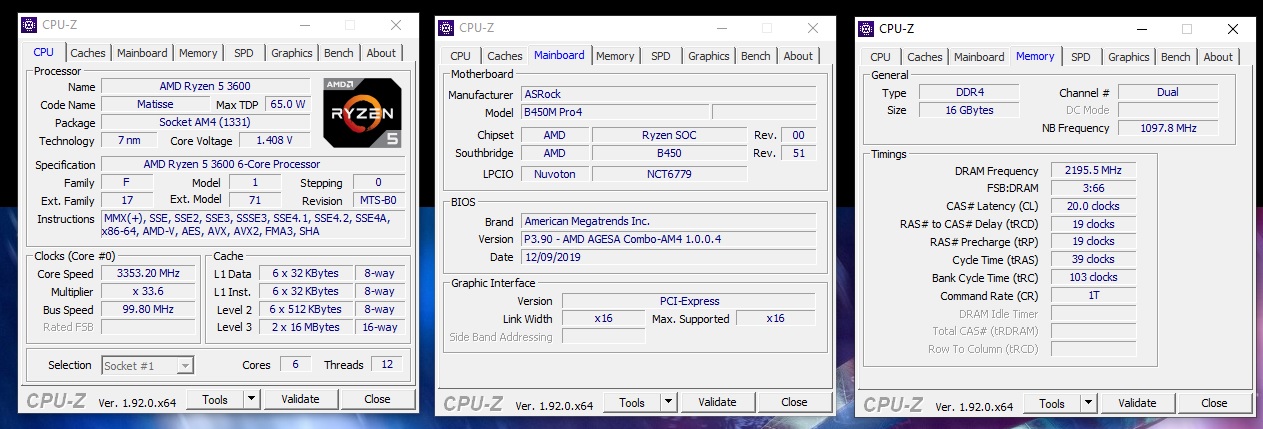This screenshot has height=429, width=1263.
Task: Click the Close button in the Mainboard window
Action: pyautogui.click(x=794, y=402)
